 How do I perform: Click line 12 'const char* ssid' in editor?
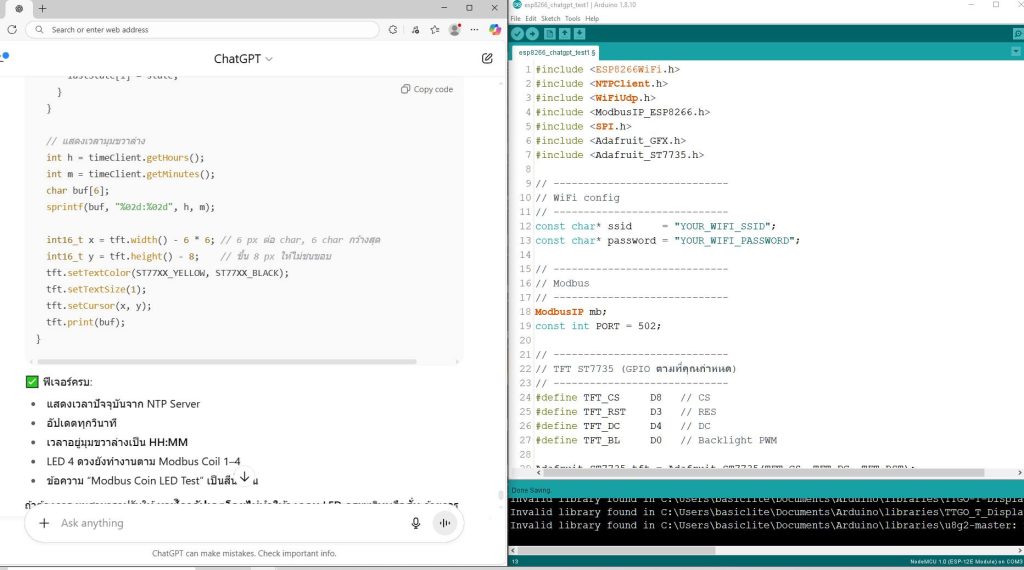655,226
